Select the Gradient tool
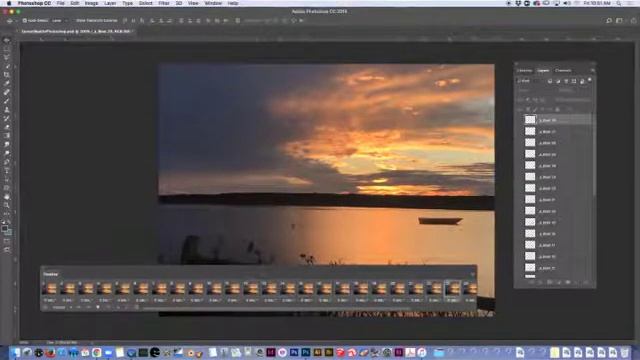Viewport: 640px width, 360px height. [x=7, y=136]
